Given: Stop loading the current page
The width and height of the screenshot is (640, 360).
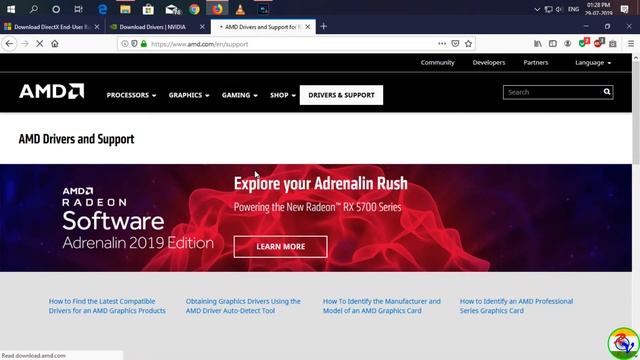Looking at the screenshot, I should pyautogui.click(x=40, y=44).
